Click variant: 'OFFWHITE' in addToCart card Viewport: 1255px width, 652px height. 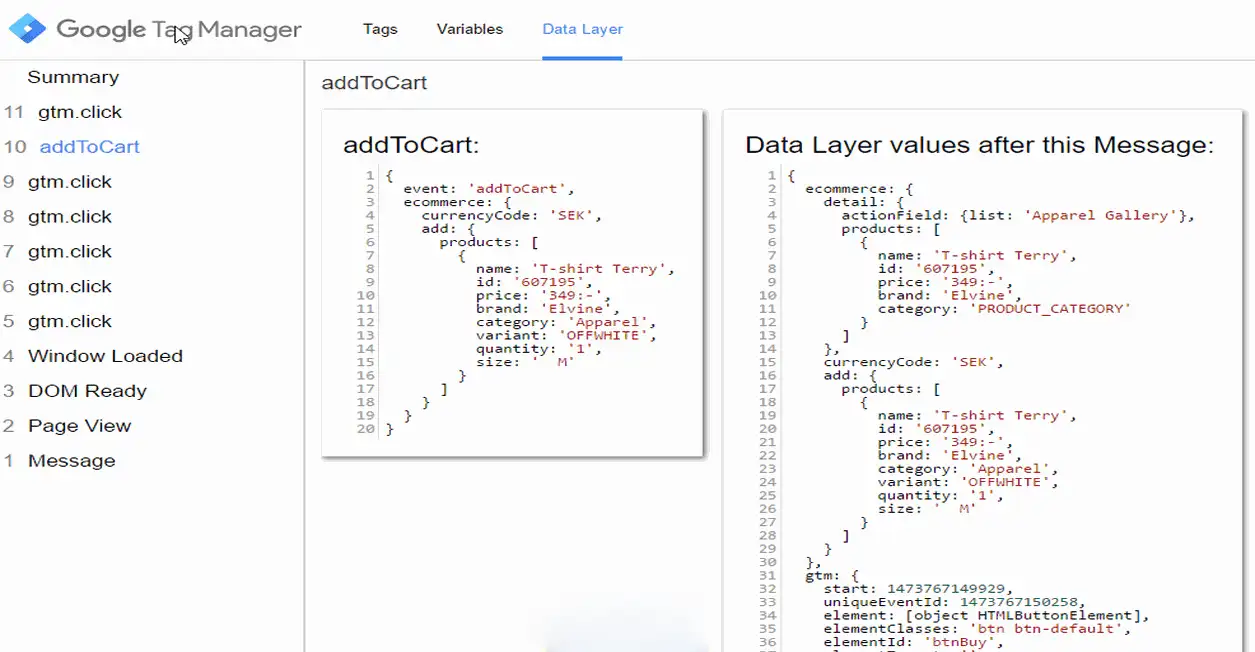pos(566,336)
